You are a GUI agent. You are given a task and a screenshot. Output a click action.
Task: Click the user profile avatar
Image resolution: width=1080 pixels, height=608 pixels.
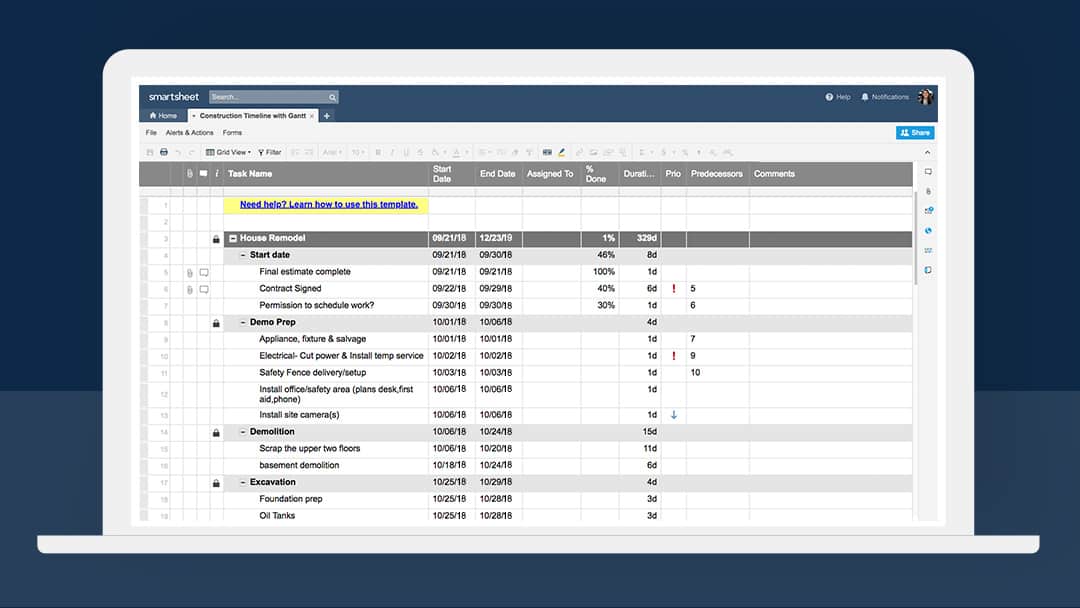(x=925, y=97)
